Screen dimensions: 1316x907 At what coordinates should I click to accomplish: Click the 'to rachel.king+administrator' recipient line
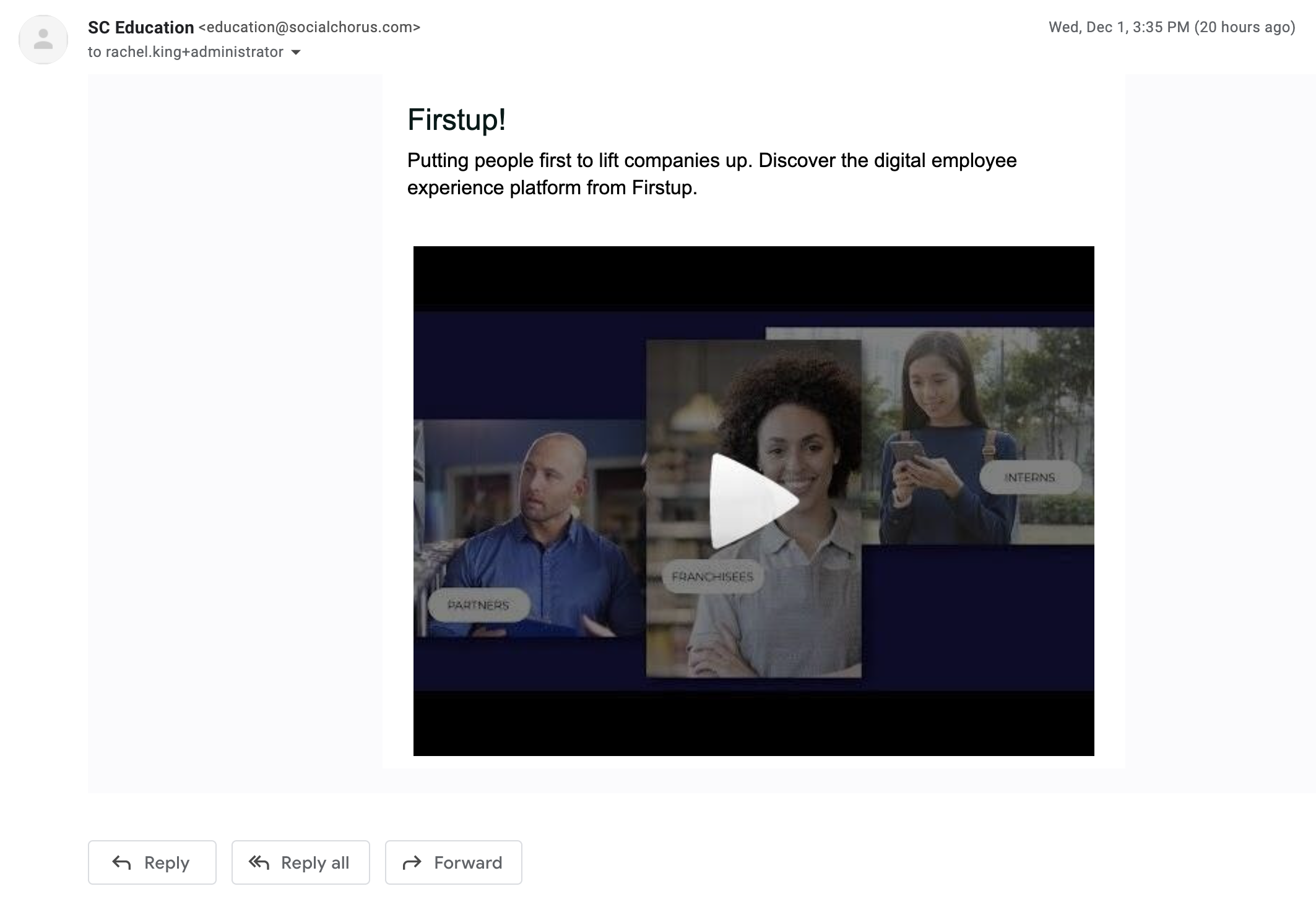click(x=186, y=52)
